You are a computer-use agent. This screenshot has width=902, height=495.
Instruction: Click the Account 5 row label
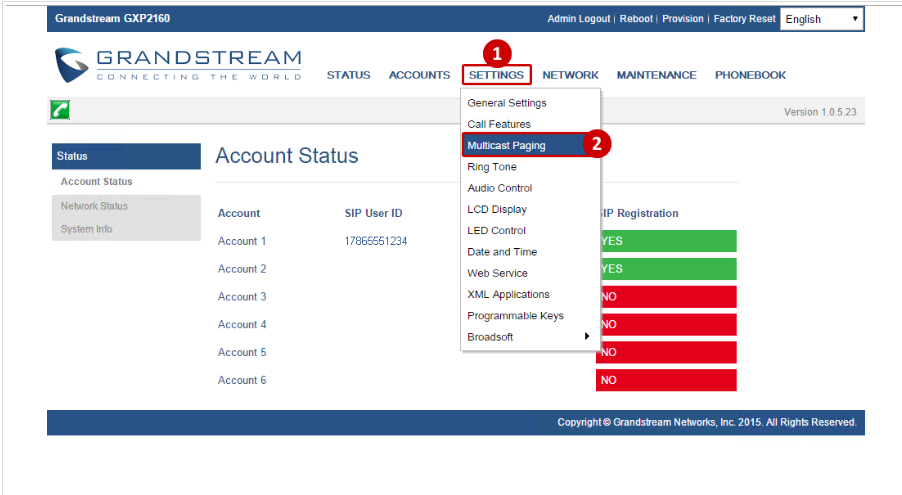[242, 352]
